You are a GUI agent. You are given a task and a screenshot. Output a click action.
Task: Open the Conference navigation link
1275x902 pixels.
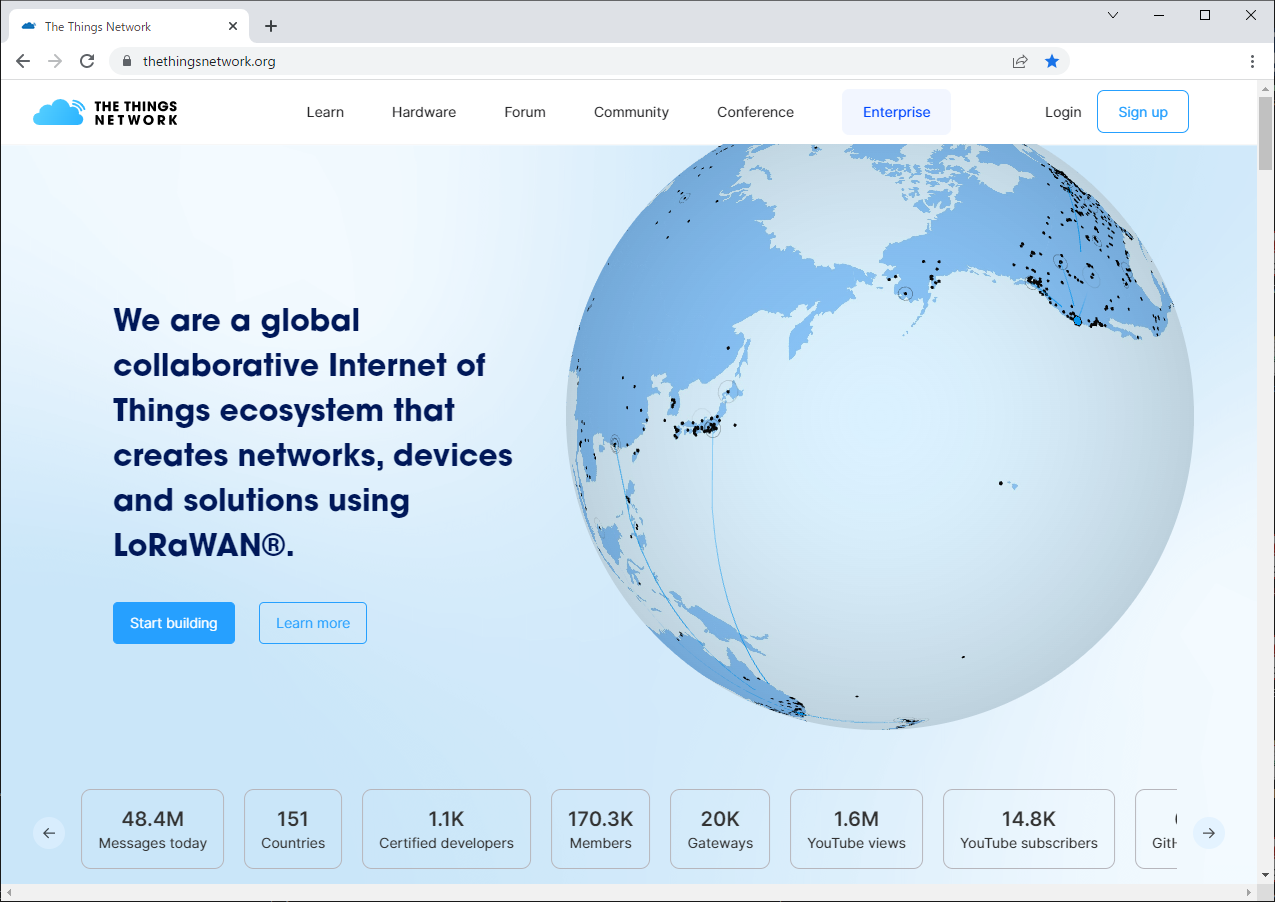[x=755, y=112]
